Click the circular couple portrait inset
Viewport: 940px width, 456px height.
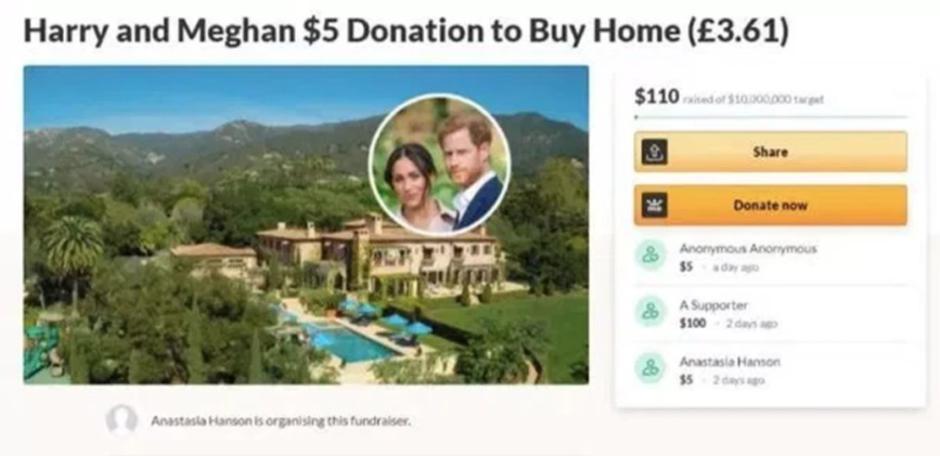[x=439, y=165]
